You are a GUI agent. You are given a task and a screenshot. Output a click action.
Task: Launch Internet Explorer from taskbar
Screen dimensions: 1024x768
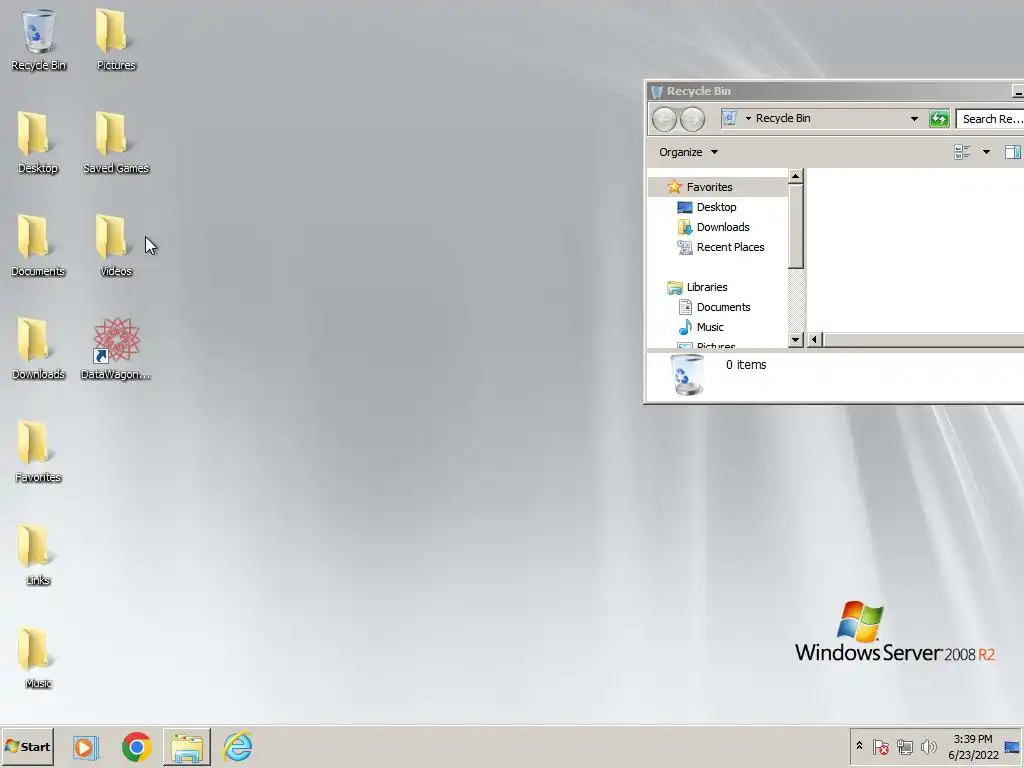238,747
